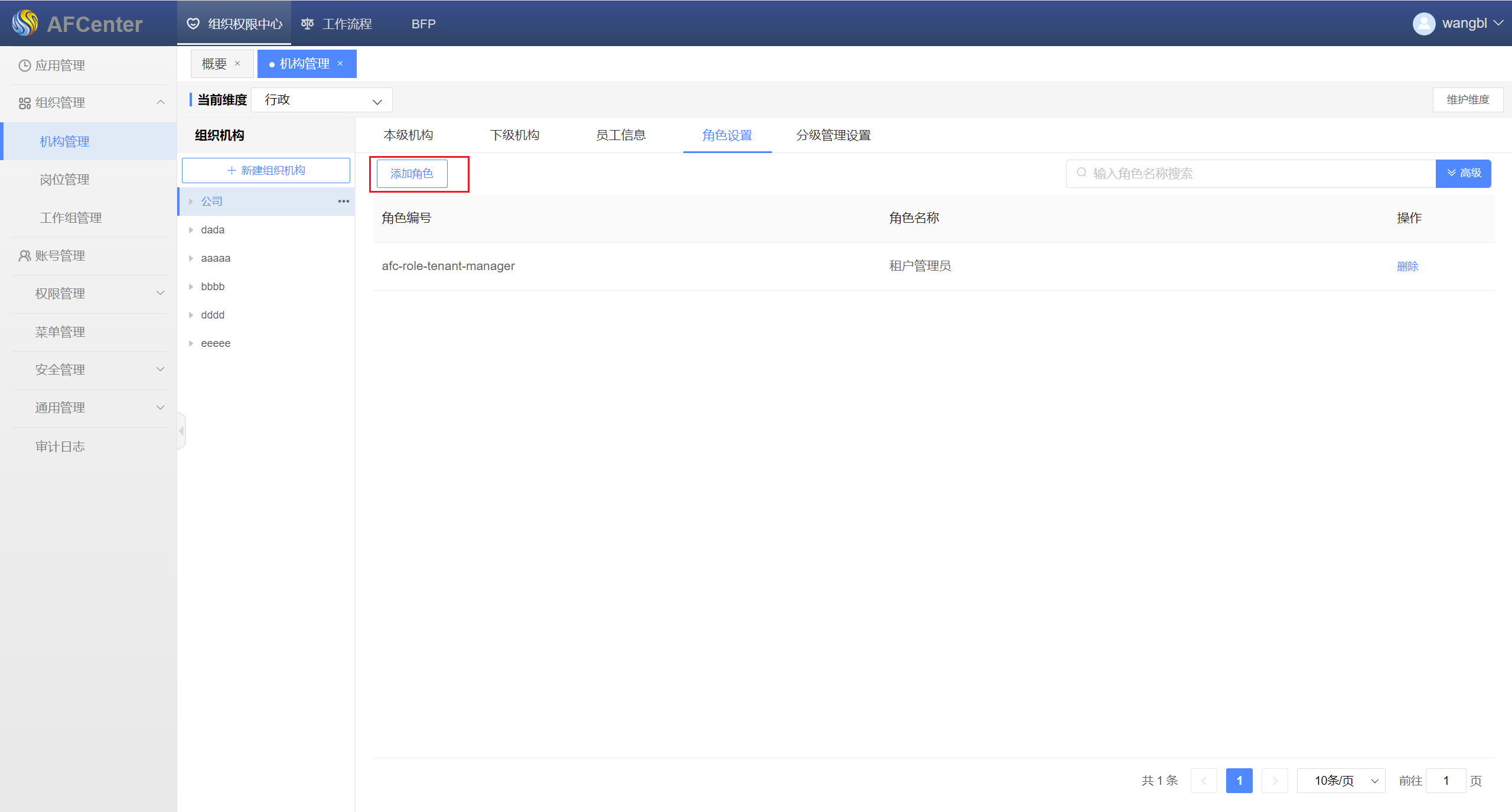Image resolution: width=1512 pixels, height=812 pixels.
Task: Switch to the 下级机构 tab
Action: tap(514, 135)
